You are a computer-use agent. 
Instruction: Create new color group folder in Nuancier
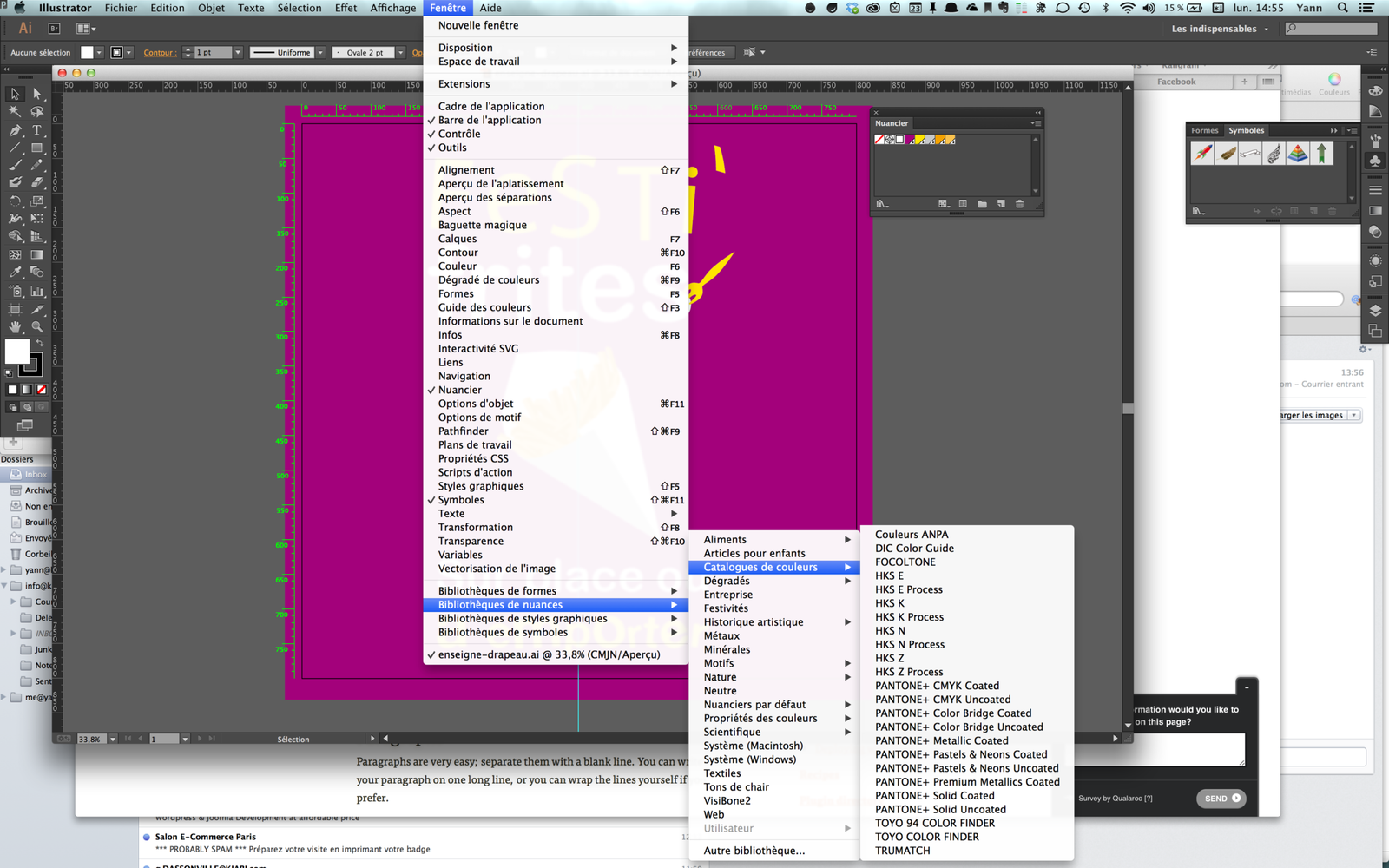[x=982, y=204]
